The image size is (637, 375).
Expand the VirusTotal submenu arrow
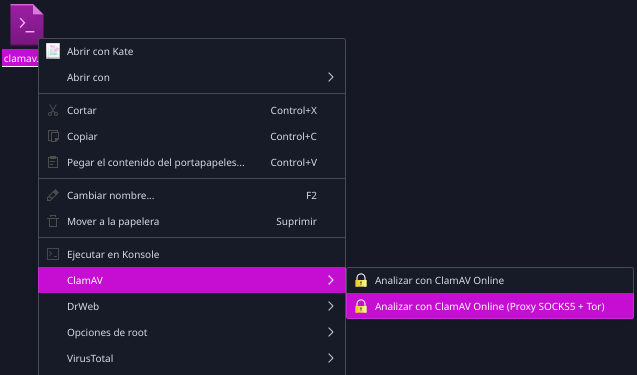(x=331, y=358)
